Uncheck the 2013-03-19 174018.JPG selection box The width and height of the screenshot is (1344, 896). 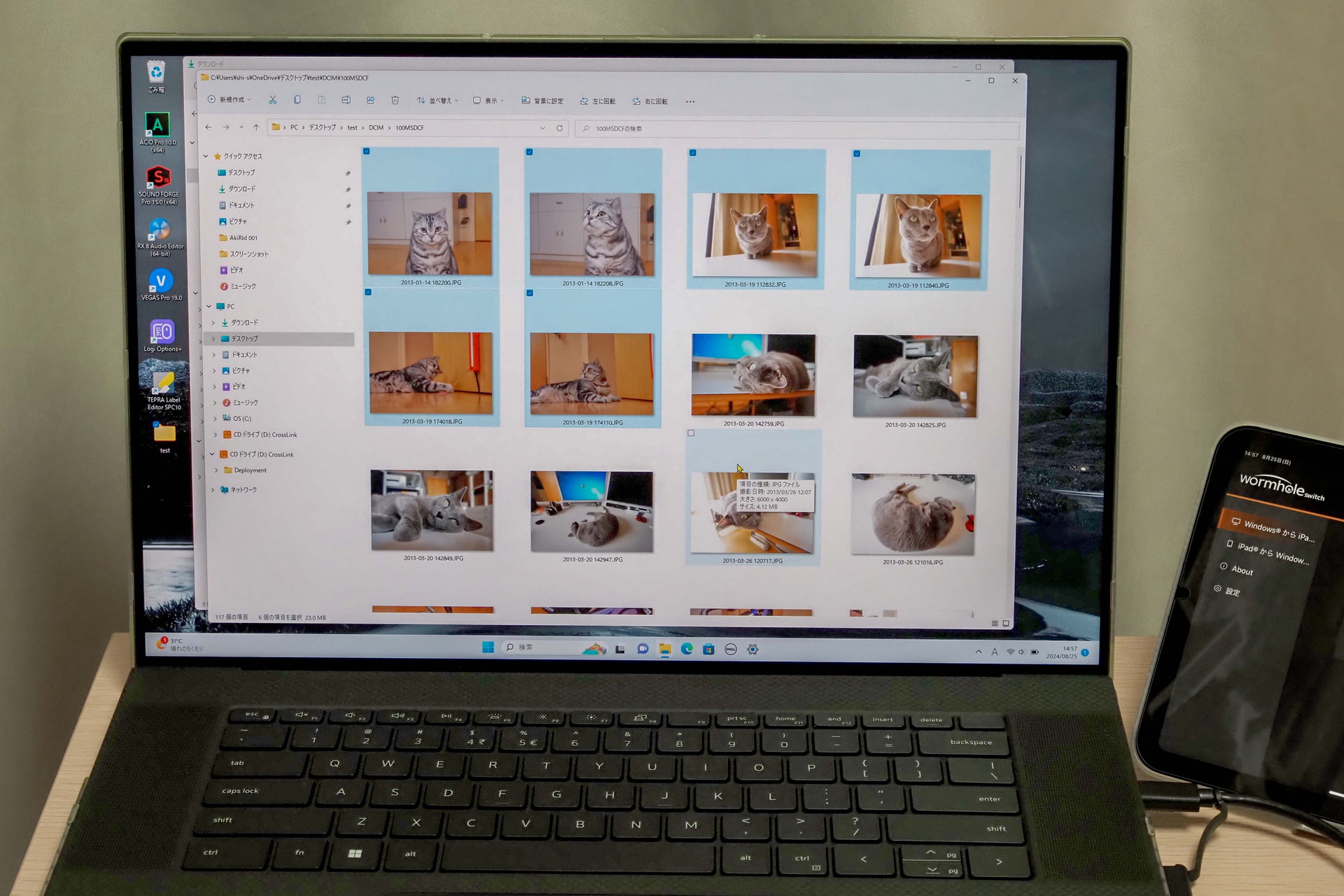coord(367,293)
